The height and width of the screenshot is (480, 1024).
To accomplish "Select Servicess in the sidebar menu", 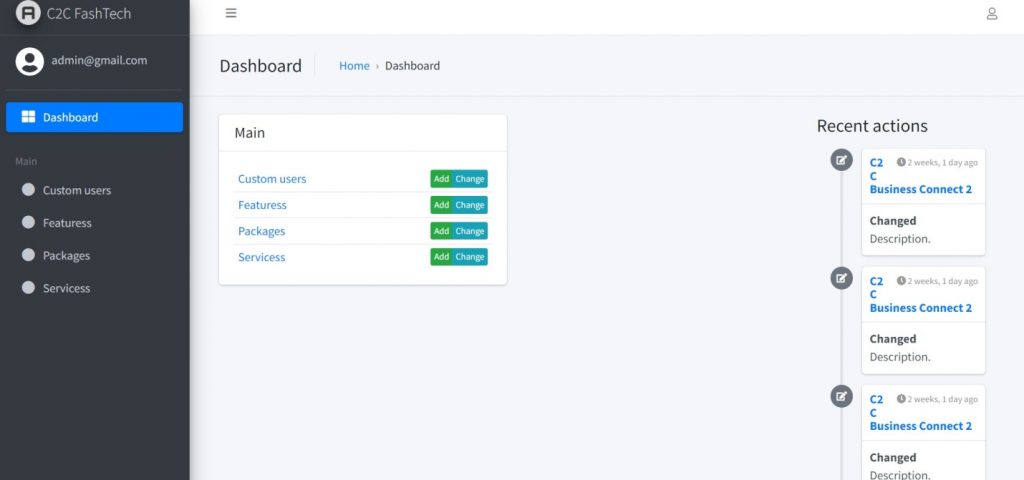I will (x=66, y=288).
